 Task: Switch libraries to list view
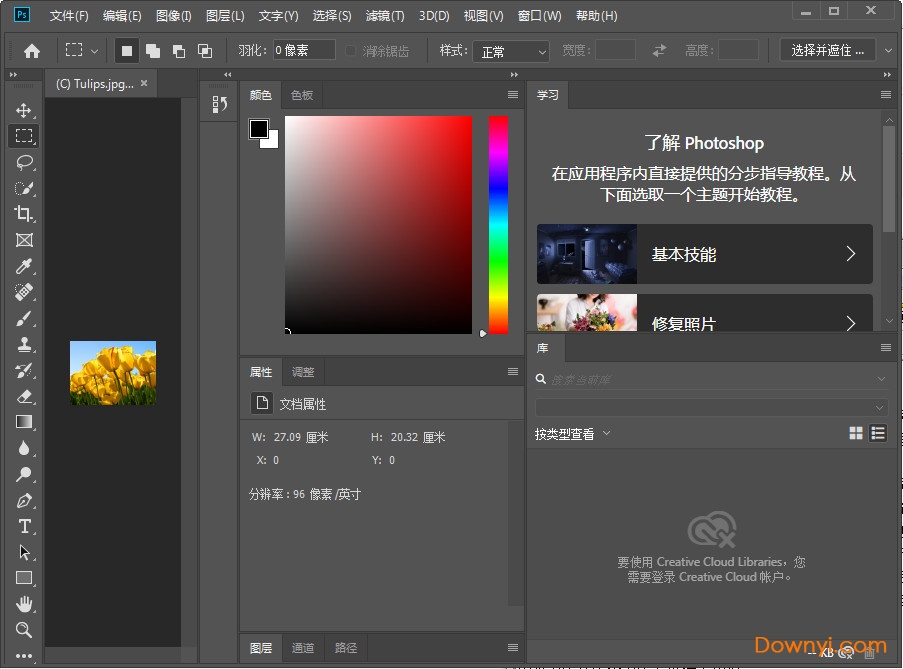(x=878, y=433)
